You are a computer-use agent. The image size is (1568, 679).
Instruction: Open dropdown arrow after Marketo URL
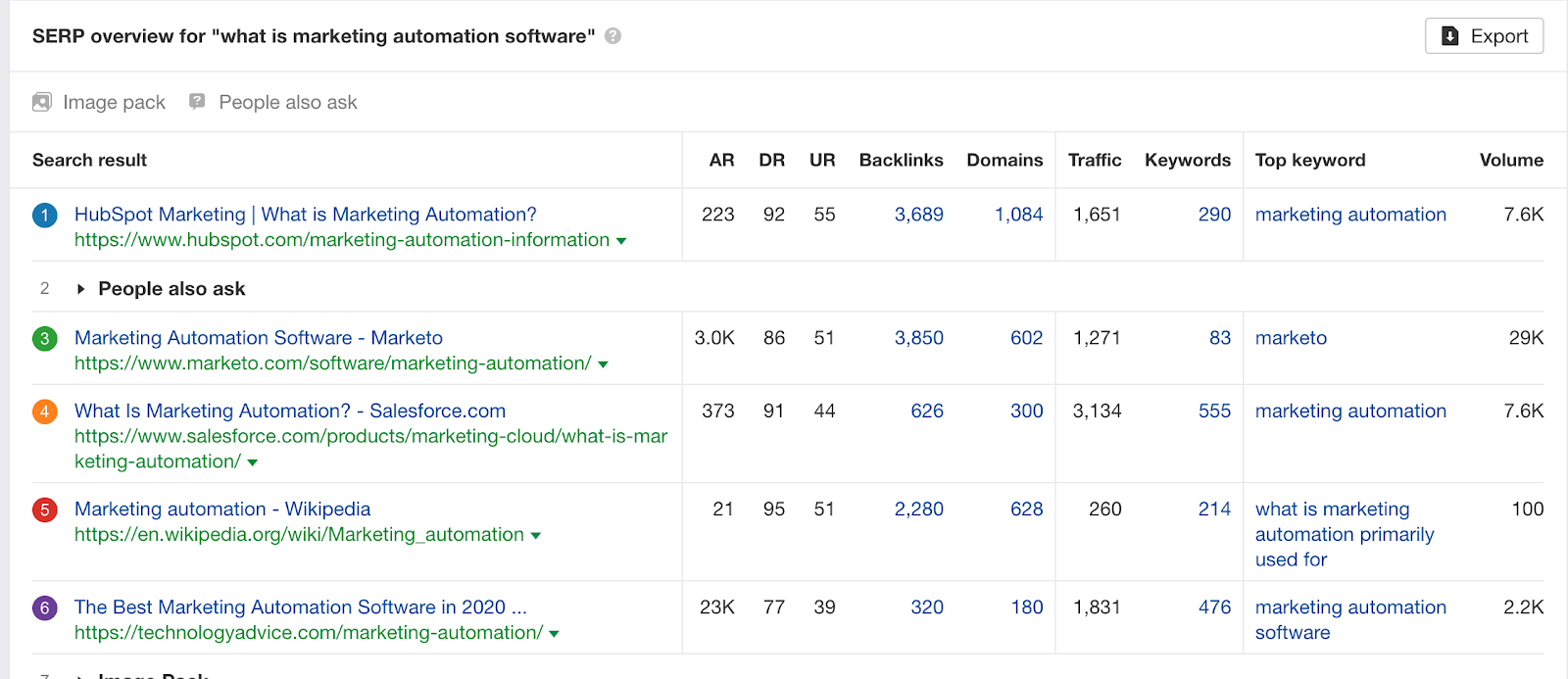604,364
